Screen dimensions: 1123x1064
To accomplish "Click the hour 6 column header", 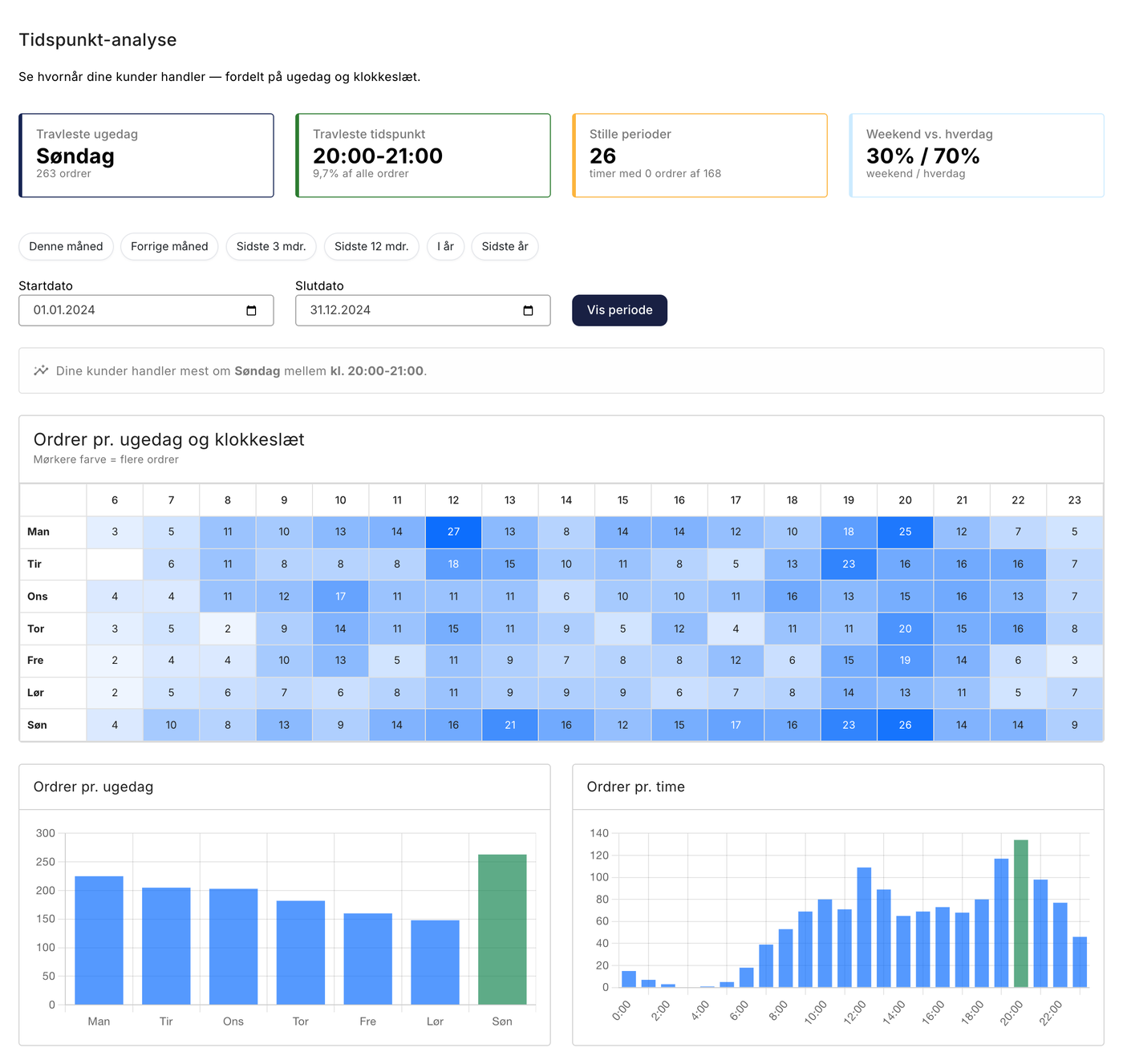I will pyautogui.click(x=115, y=500).
